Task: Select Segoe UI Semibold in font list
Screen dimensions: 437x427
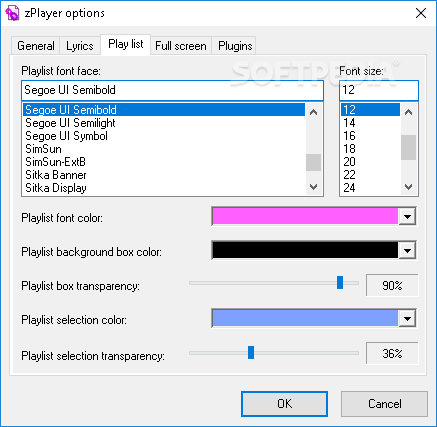Action: pos(164,110)
